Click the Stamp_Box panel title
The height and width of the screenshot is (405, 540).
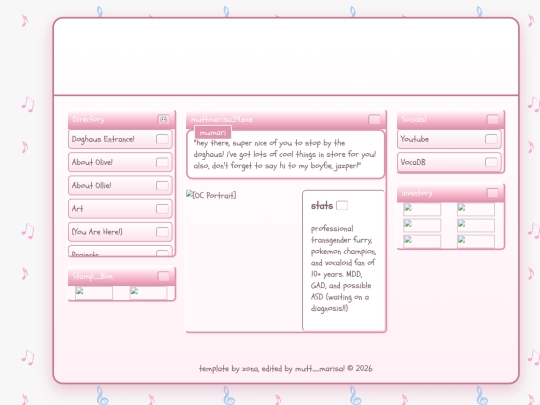[x=93, y=276]
